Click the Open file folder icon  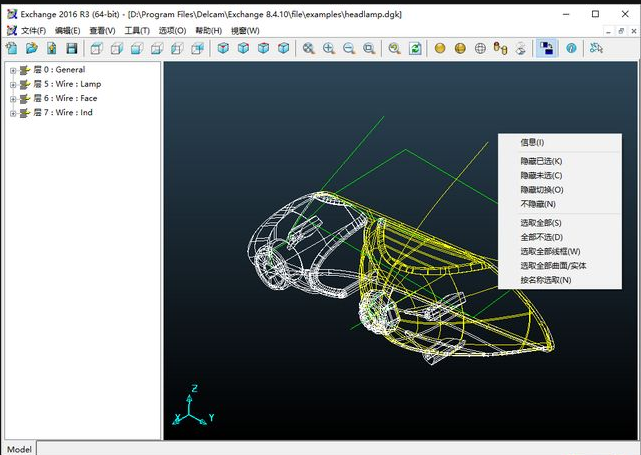click(x=32, y=48)
